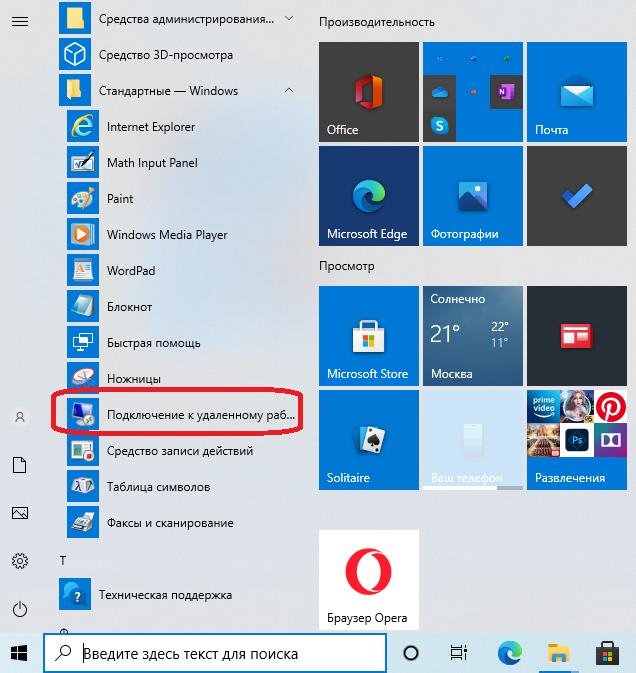
Task: Open Edge from the taskbar
Action: coord(509,653)
